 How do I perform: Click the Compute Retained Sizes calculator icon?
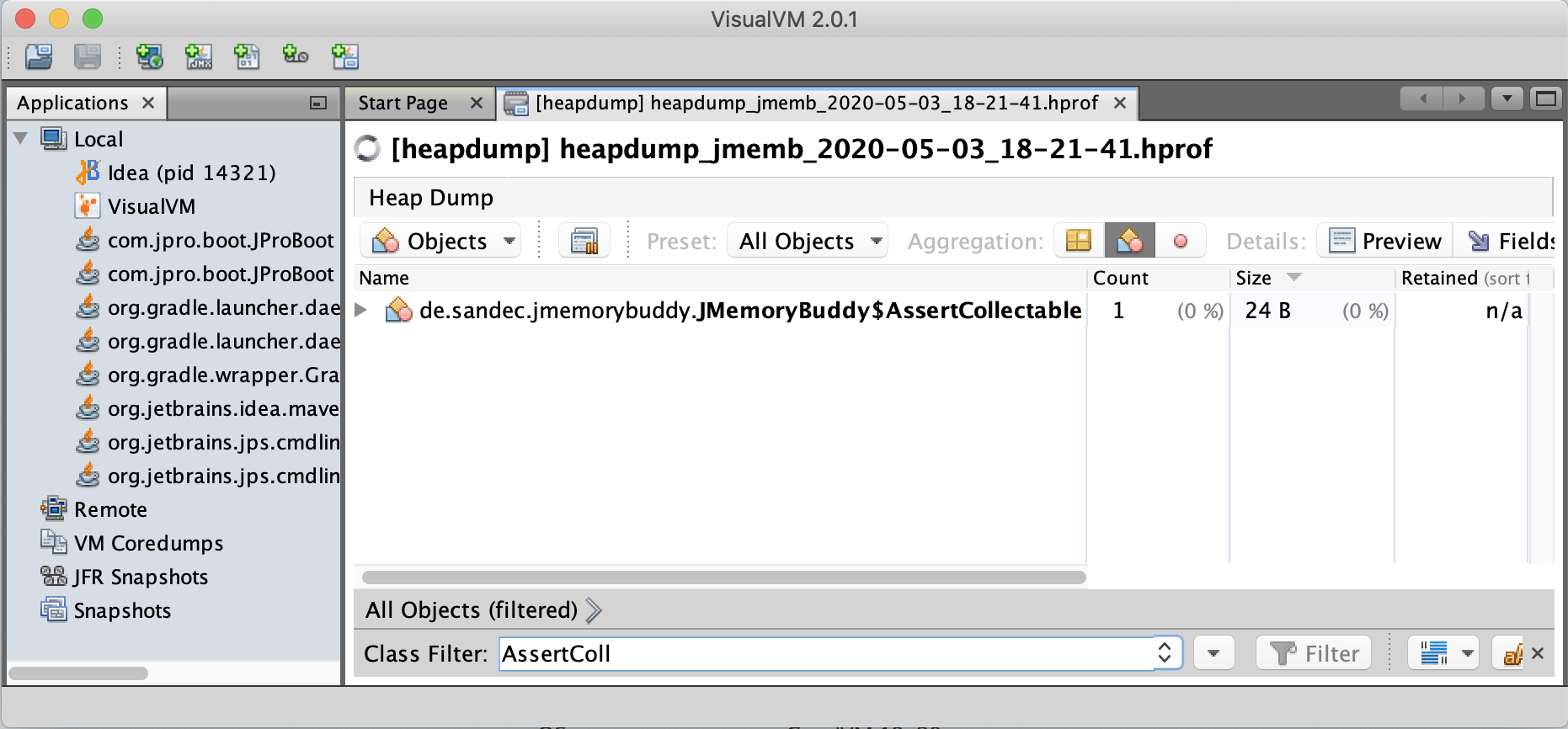point(584,242)
